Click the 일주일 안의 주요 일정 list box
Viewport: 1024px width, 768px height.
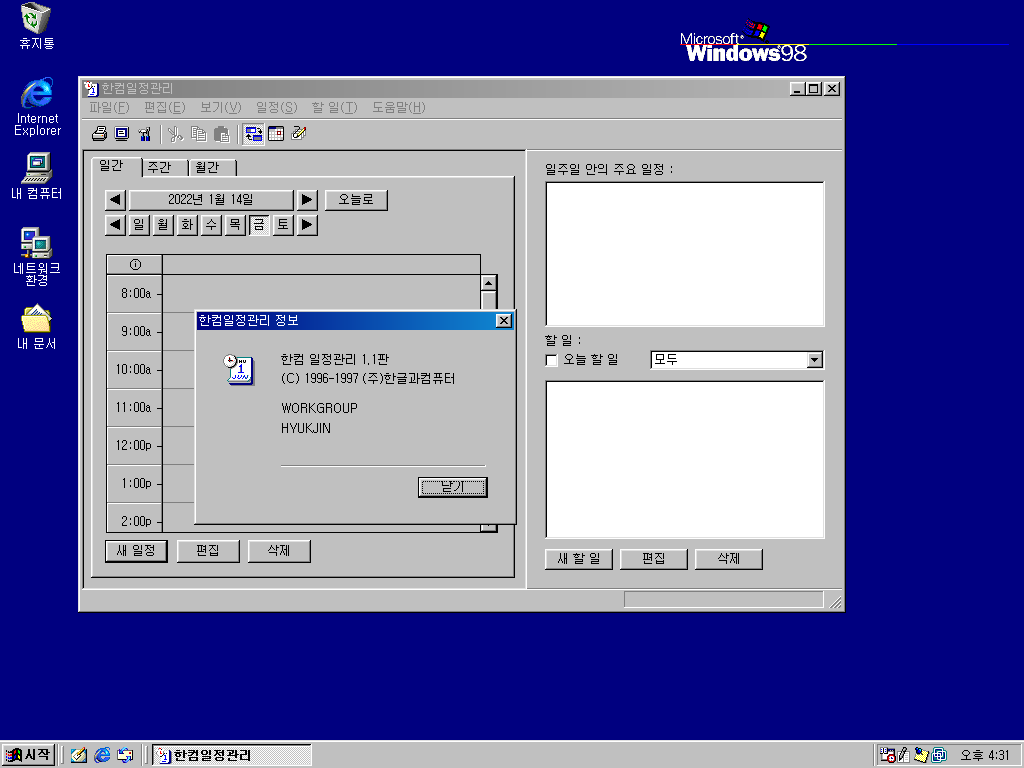(x=685, y=254)
